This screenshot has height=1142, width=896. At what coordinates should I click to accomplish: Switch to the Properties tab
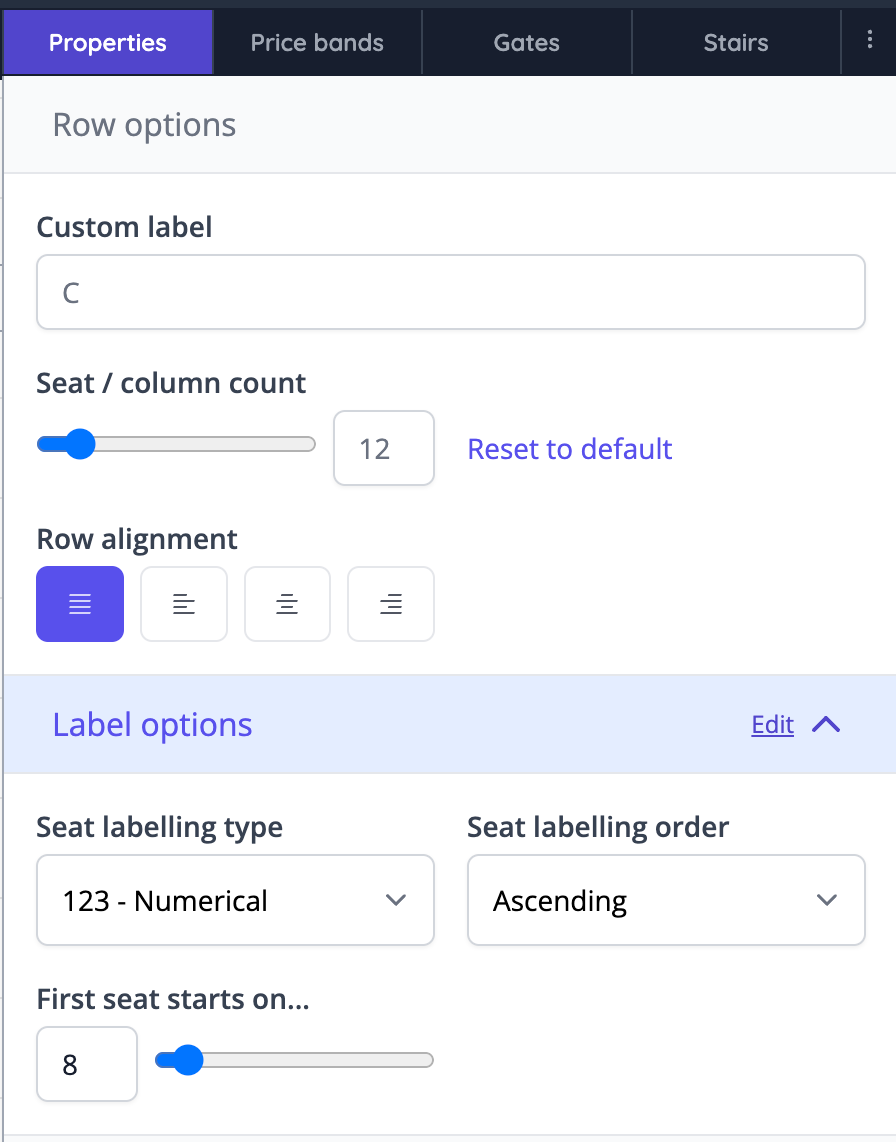point(108,43)
